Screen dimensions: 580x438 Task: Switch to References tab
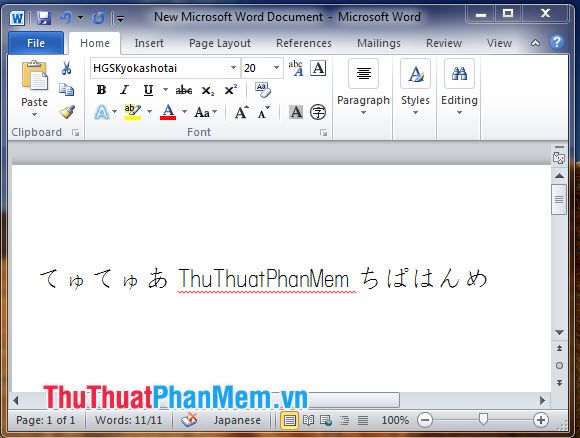[304, 43]
